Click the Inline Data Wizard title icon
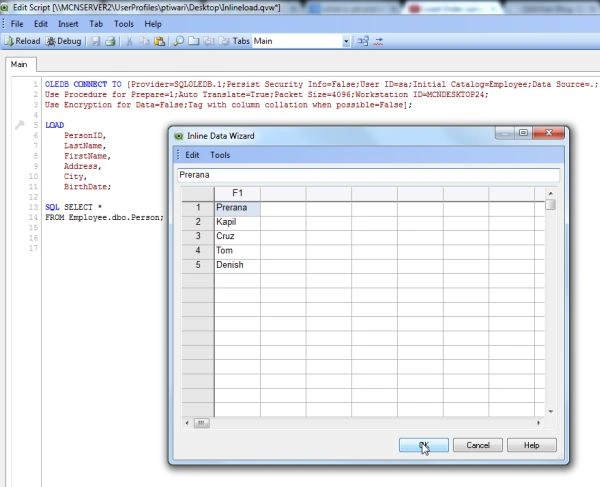 click(x=179, y=136)
